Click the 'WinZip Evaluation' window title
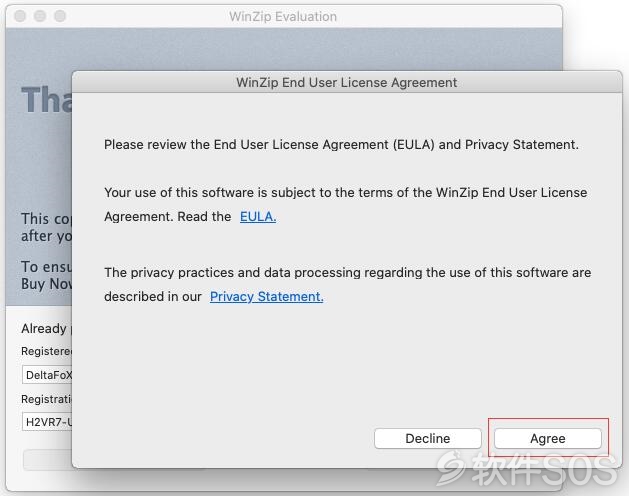This screenshot has height=496, width=629. (283, 16)
